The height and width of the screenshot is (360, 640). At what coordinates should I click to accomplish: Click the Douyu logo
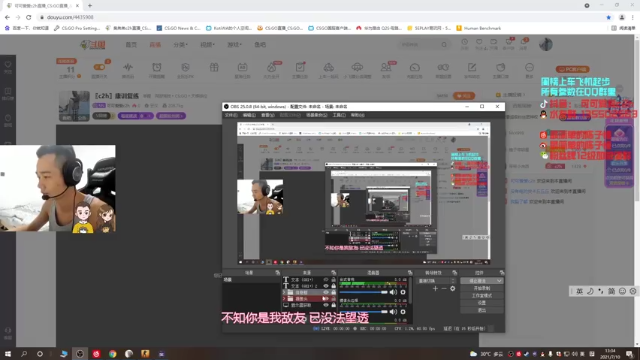[93, 44]
